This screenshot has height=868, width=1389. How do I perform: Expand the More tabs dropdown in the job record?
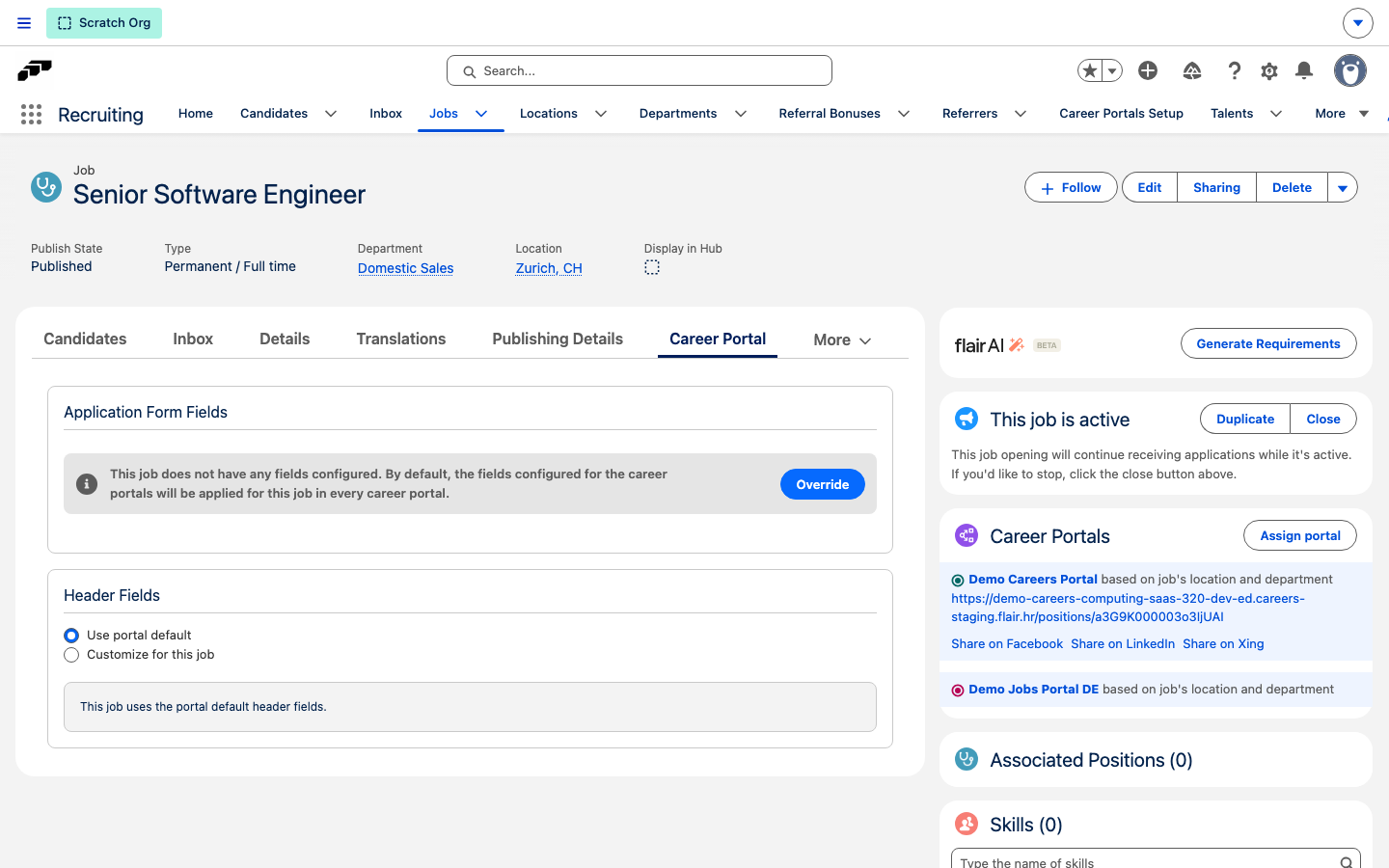(842, 339)
